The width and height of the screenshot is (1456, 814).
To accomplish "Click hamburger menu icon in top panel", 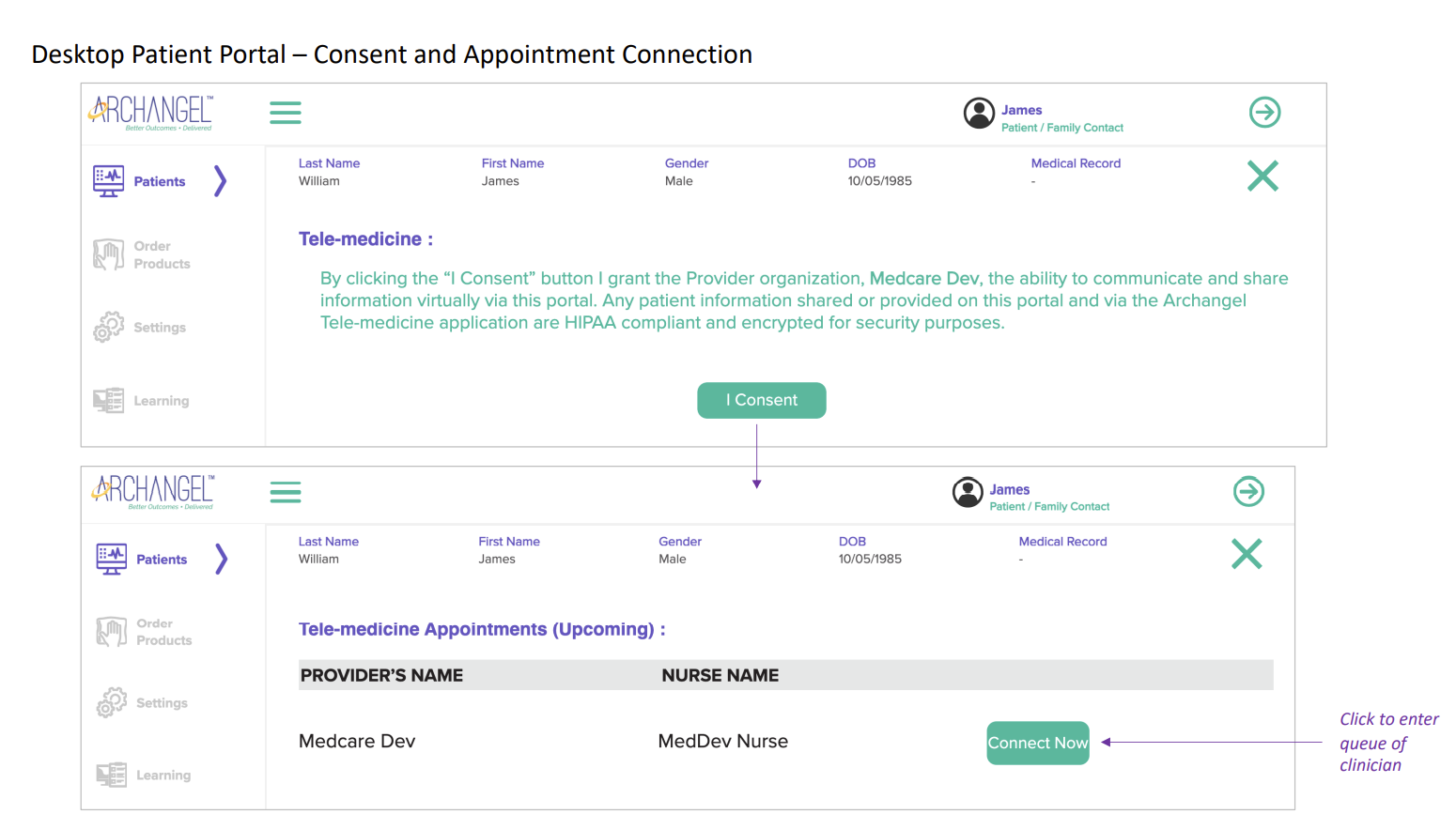I will pos(286,113).
